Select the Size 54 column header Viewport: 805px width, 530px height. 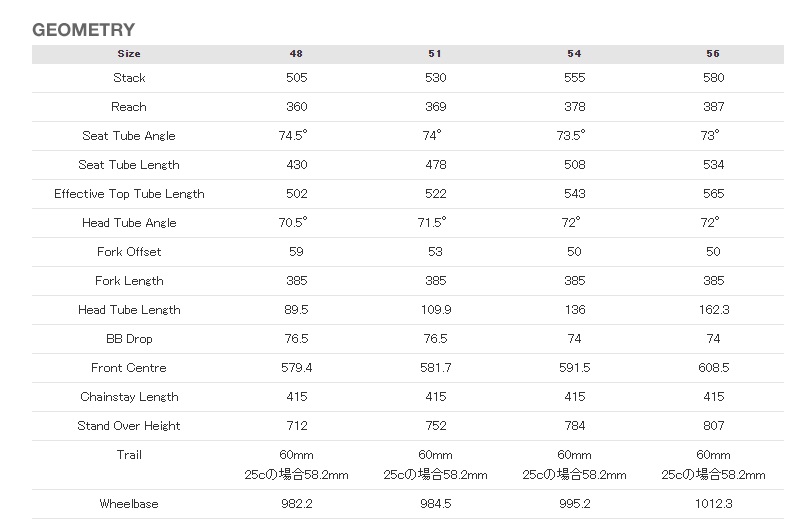pyautogui.click(x=574, y=53)
